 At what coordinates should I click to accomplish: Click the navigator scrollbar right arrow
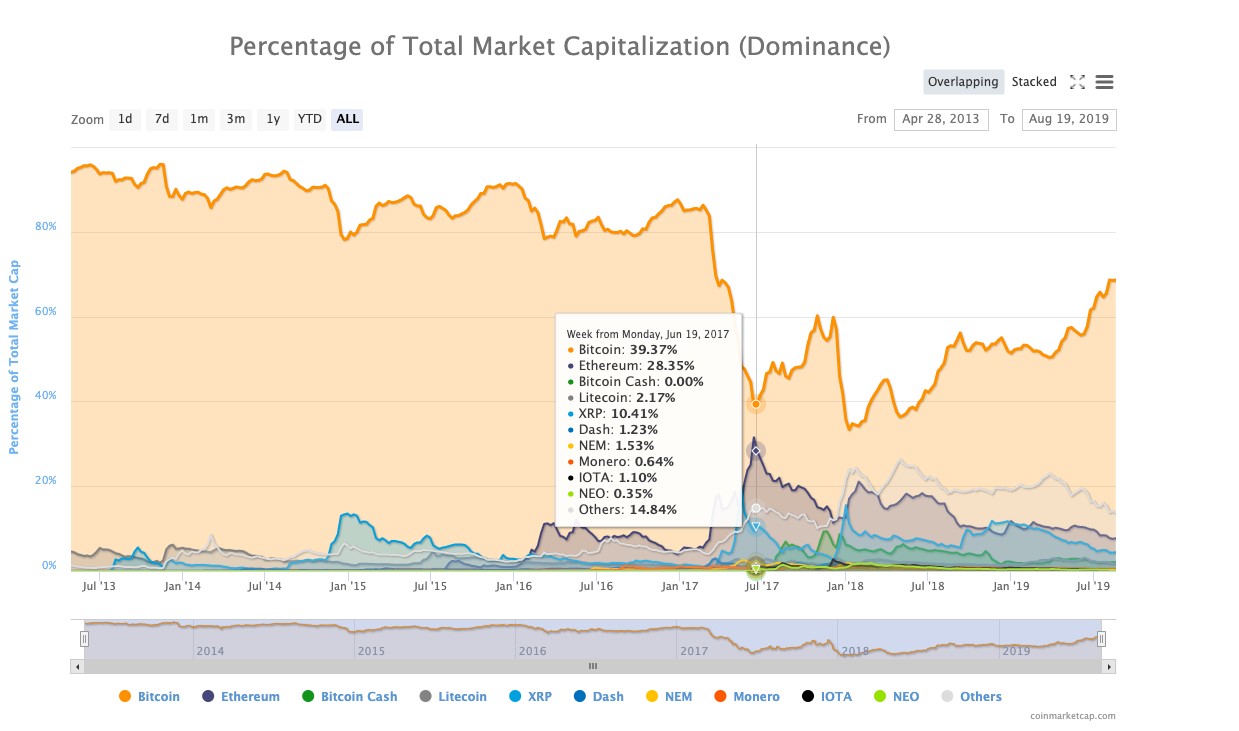[1108, 666]
